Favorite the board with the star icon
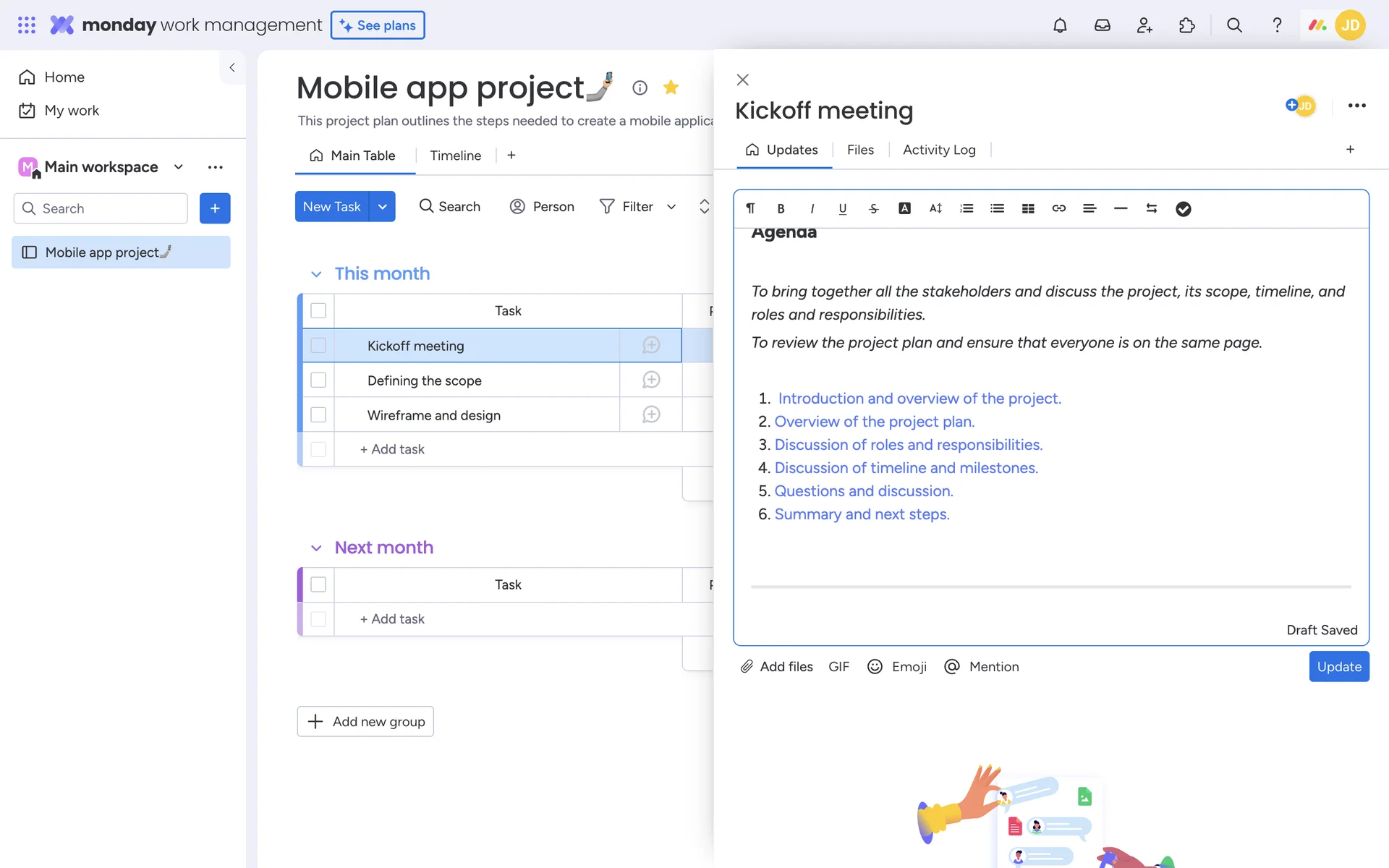This screenshot has width=1389, height=868. tap(671, 88)
